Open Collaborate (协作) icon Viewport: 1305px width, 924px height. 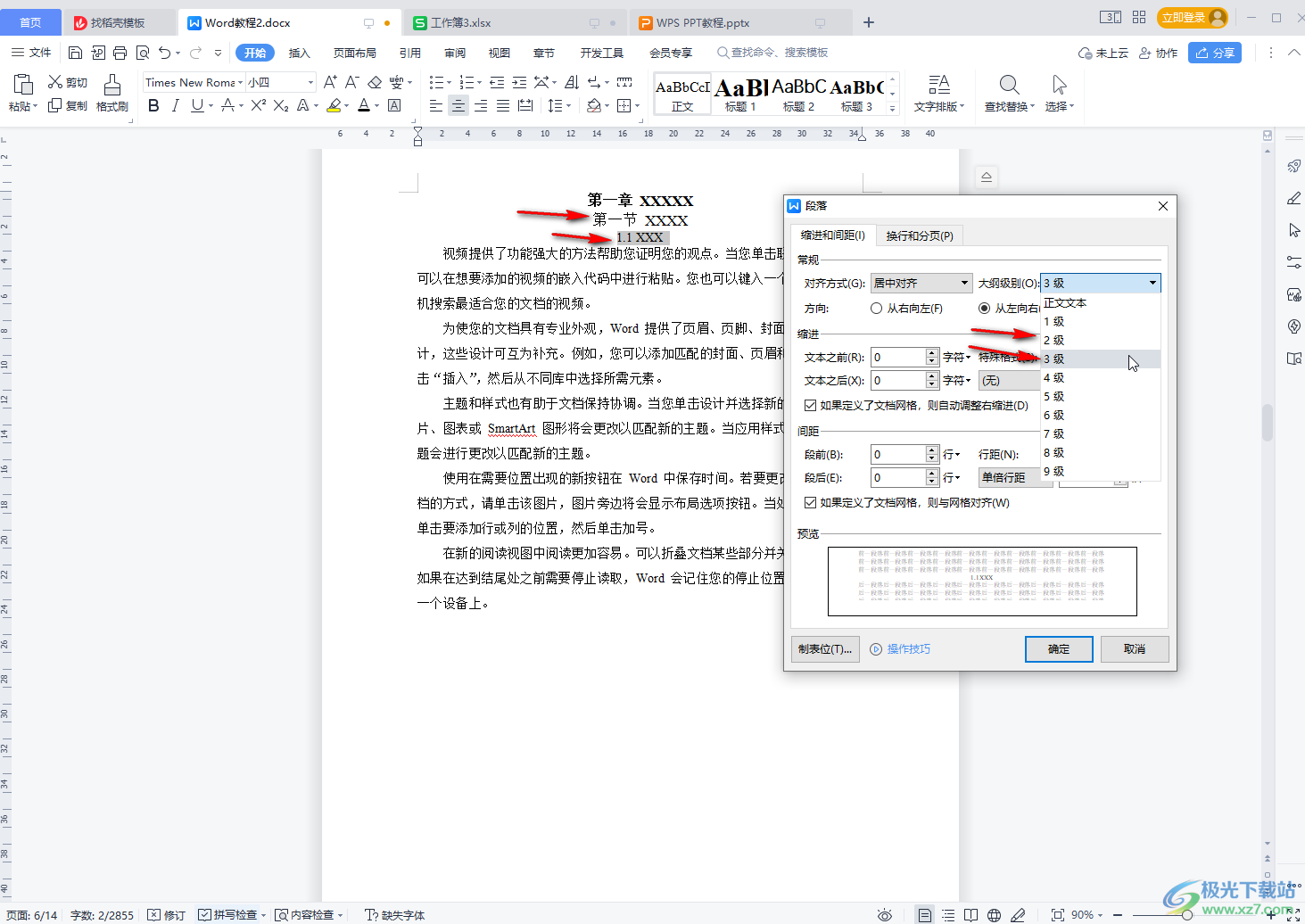coord(1158,53)
